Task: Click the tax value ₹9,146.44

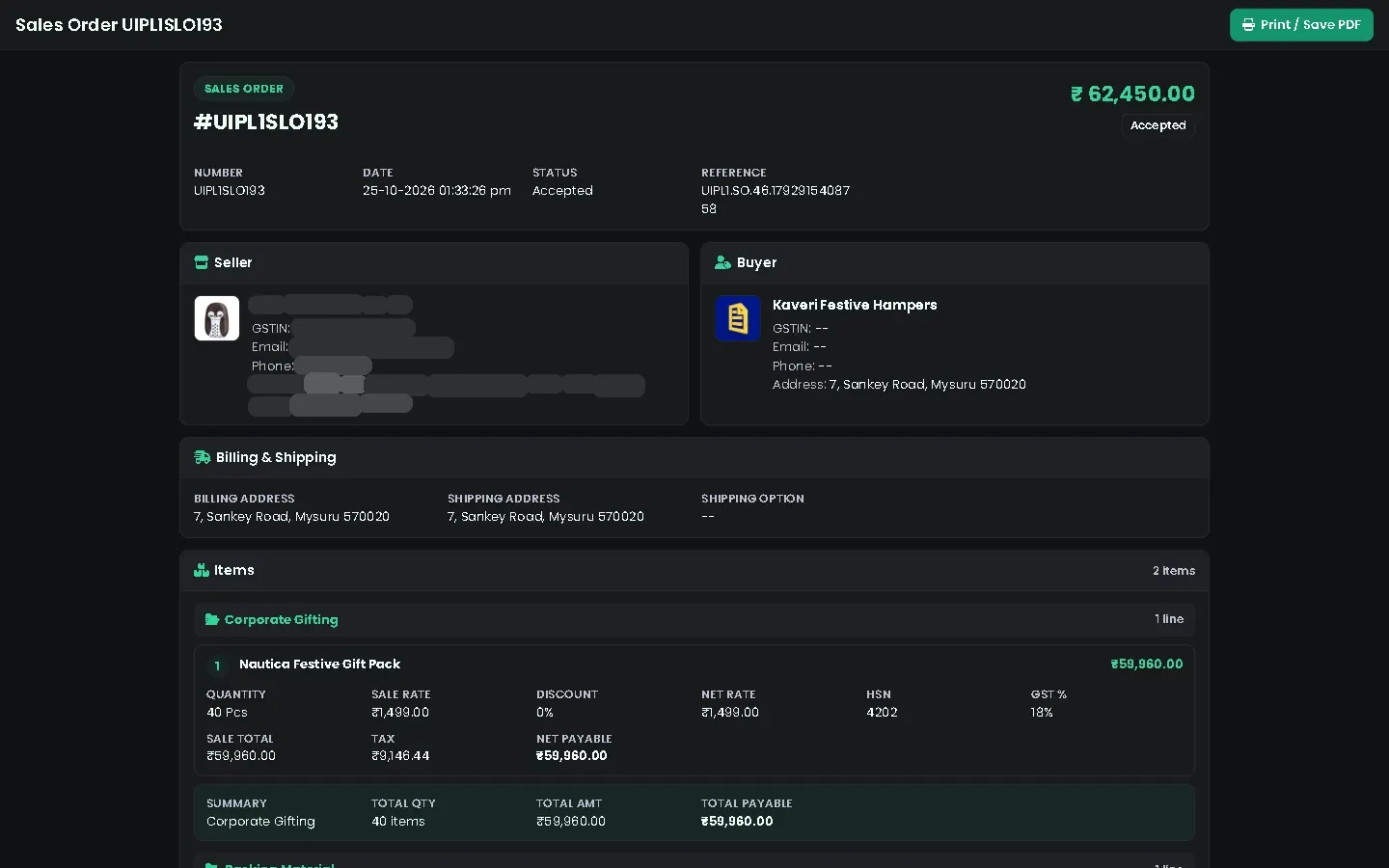Action: pos(400,756)
